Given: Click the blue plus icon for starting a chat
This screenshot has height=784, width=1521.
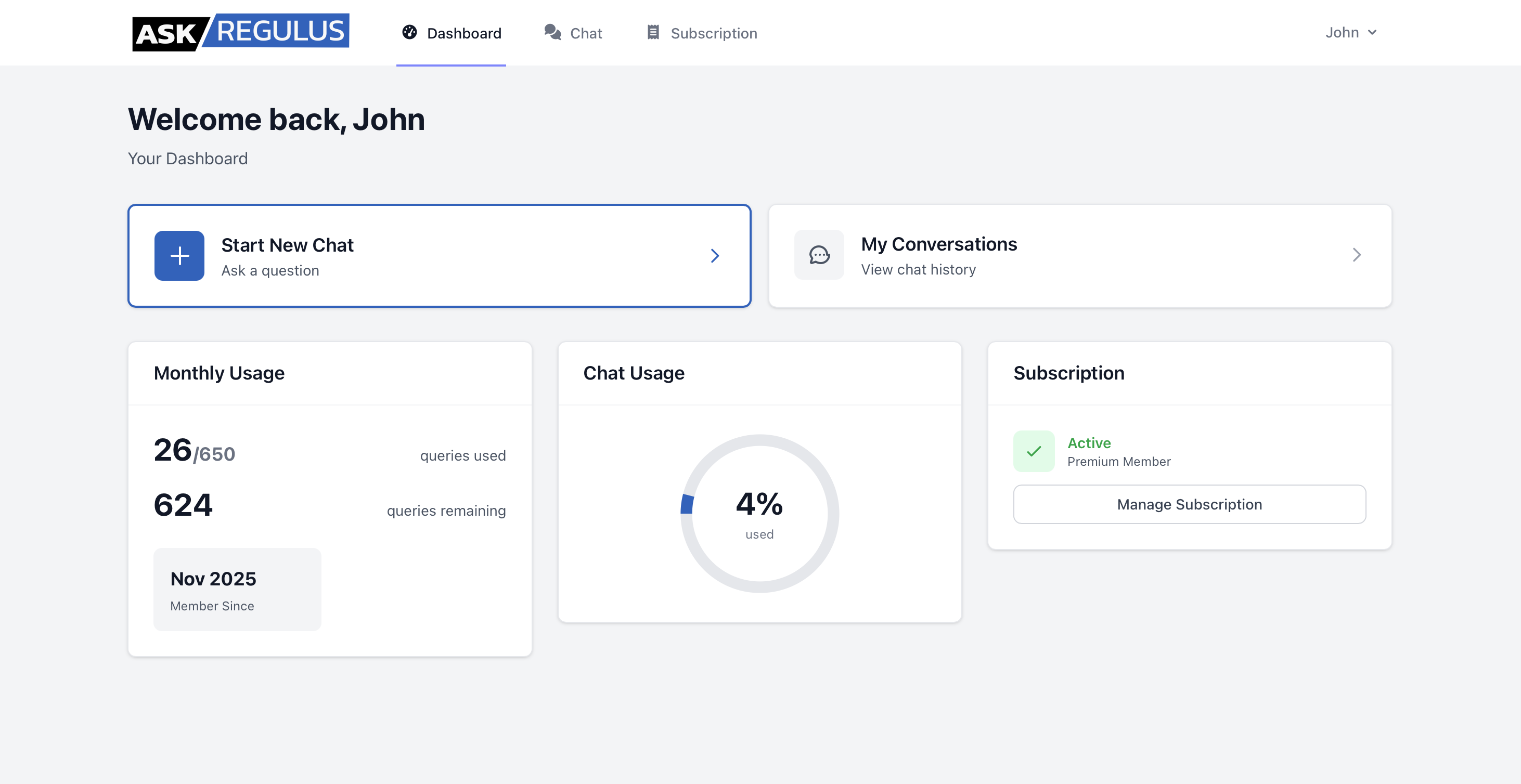Looking at the screenshot, I should (x=178, y=255).
